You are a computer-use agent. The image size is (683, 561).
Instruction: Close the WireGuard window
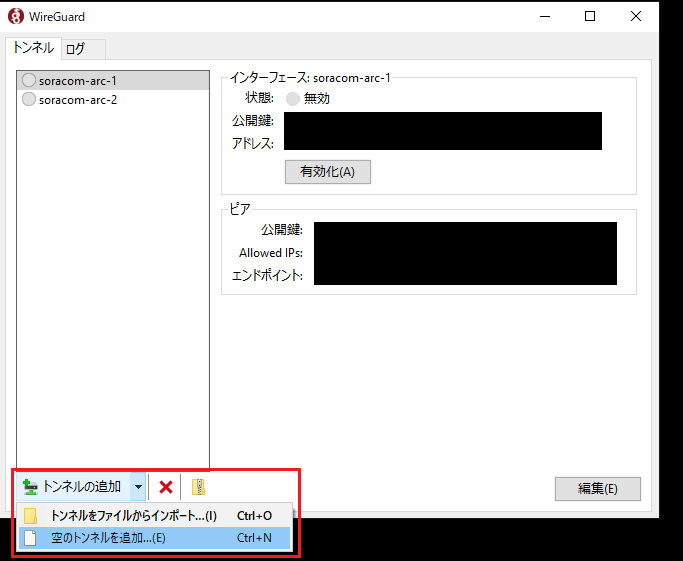636,16
